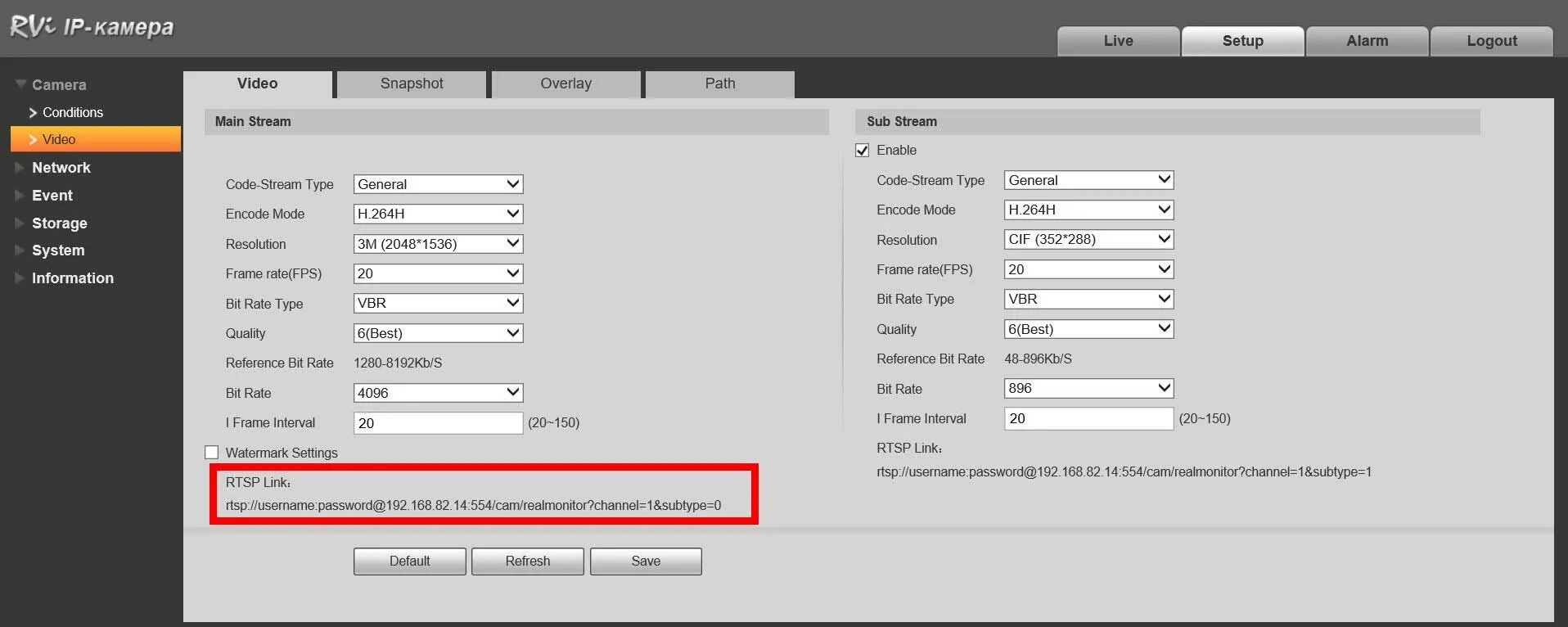Expand the Information section
Viewport: 1568px width, 627px height.
click(x=64, y=278)
